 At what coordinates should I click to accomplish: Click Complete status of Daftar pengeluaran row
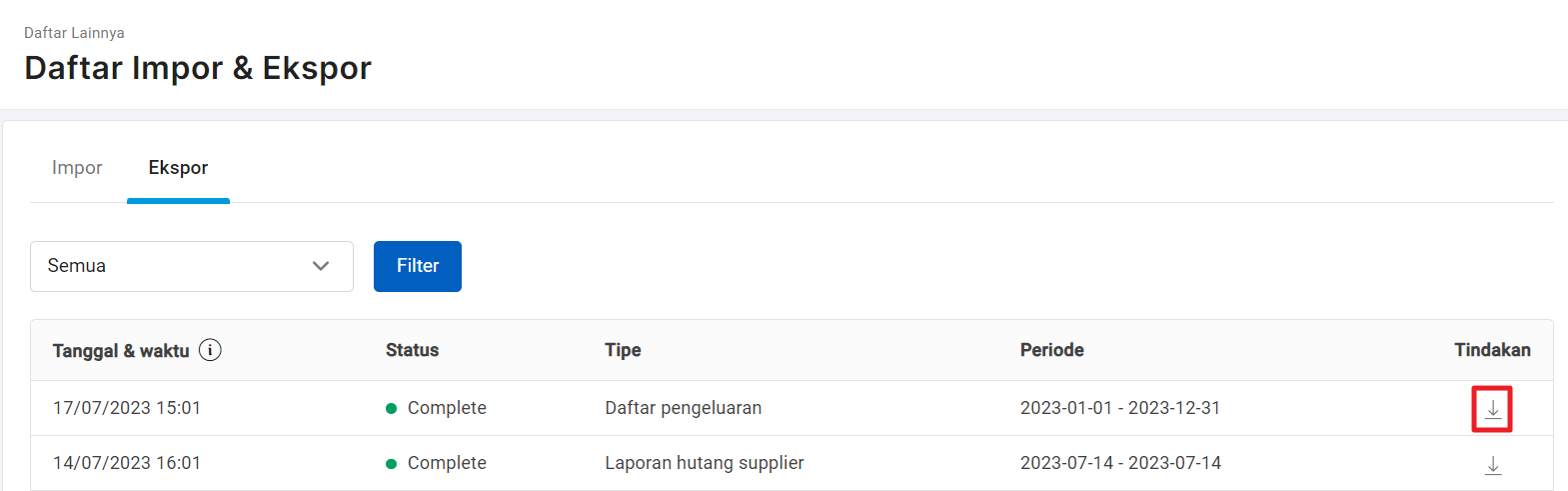click(447, 408)
